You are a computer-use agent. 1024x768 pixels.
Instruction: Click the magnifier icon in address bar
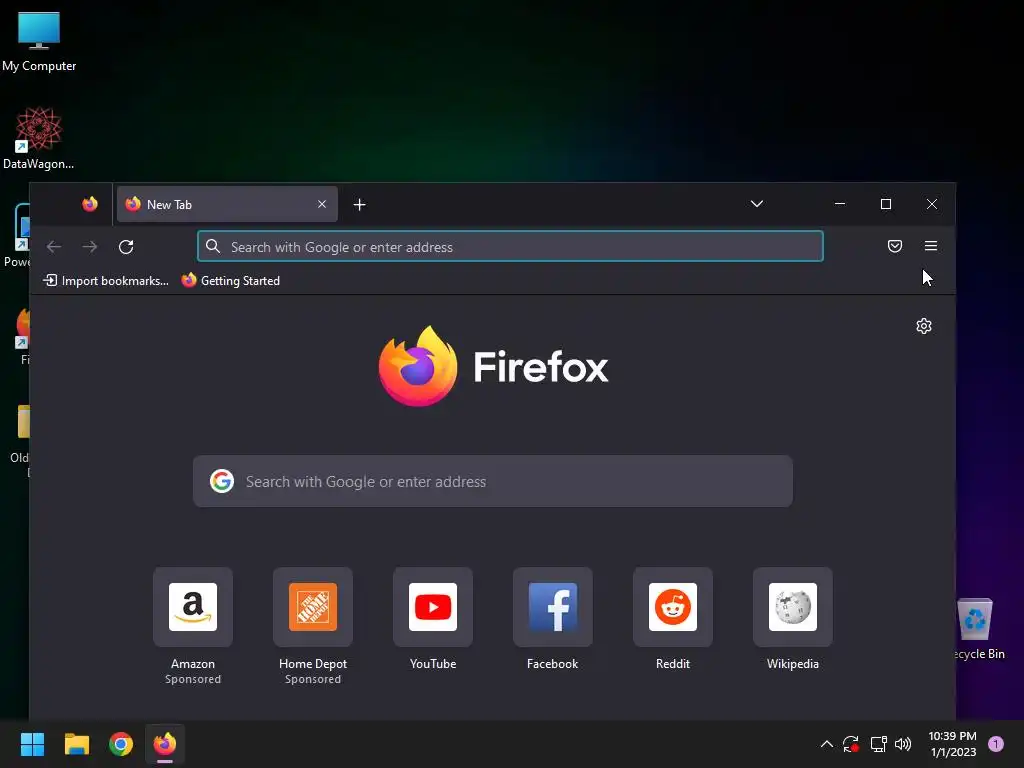pyautogui.click(x=213, y=246)
